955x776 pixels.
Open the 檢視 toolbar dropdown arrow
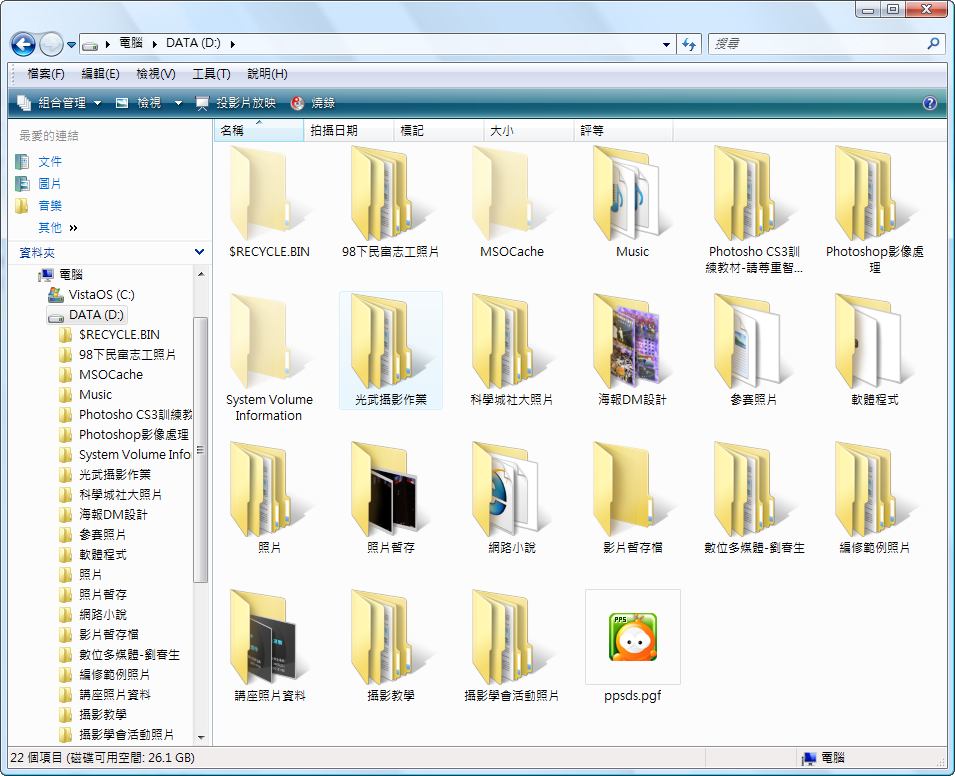(178, 103)
